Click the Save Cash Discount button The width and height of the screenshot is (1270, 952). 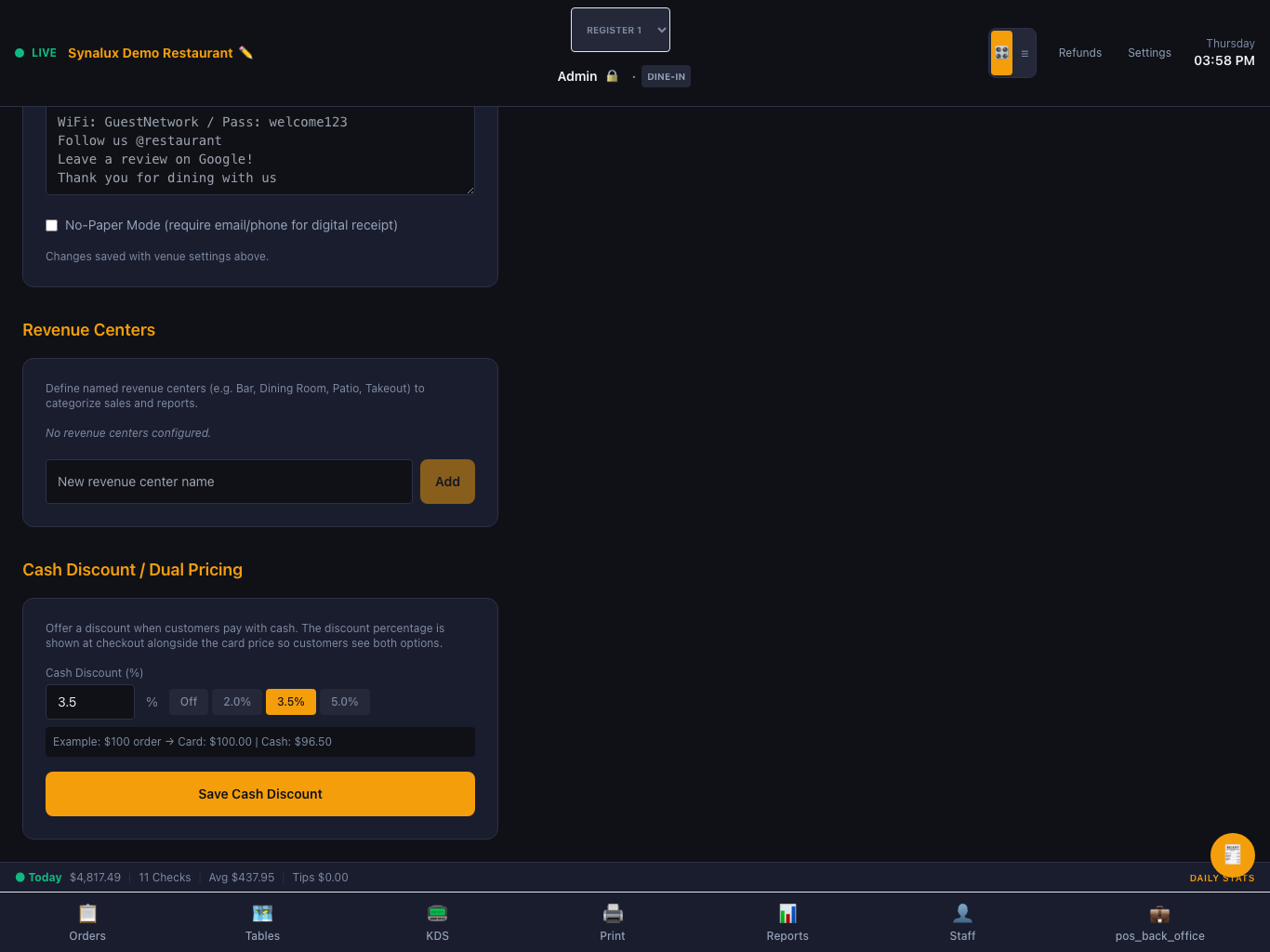pos(260,794)
